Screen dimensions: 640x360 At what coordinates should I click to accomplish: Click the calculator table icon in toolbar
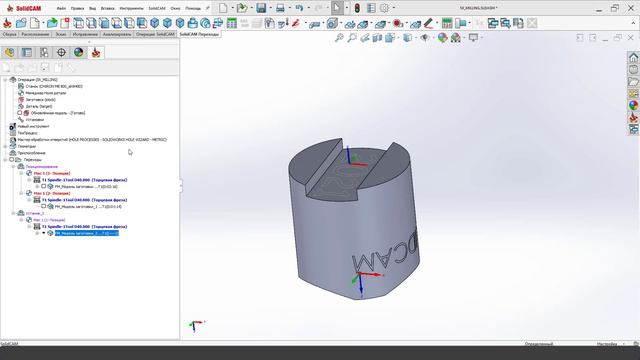click(447, 23)
